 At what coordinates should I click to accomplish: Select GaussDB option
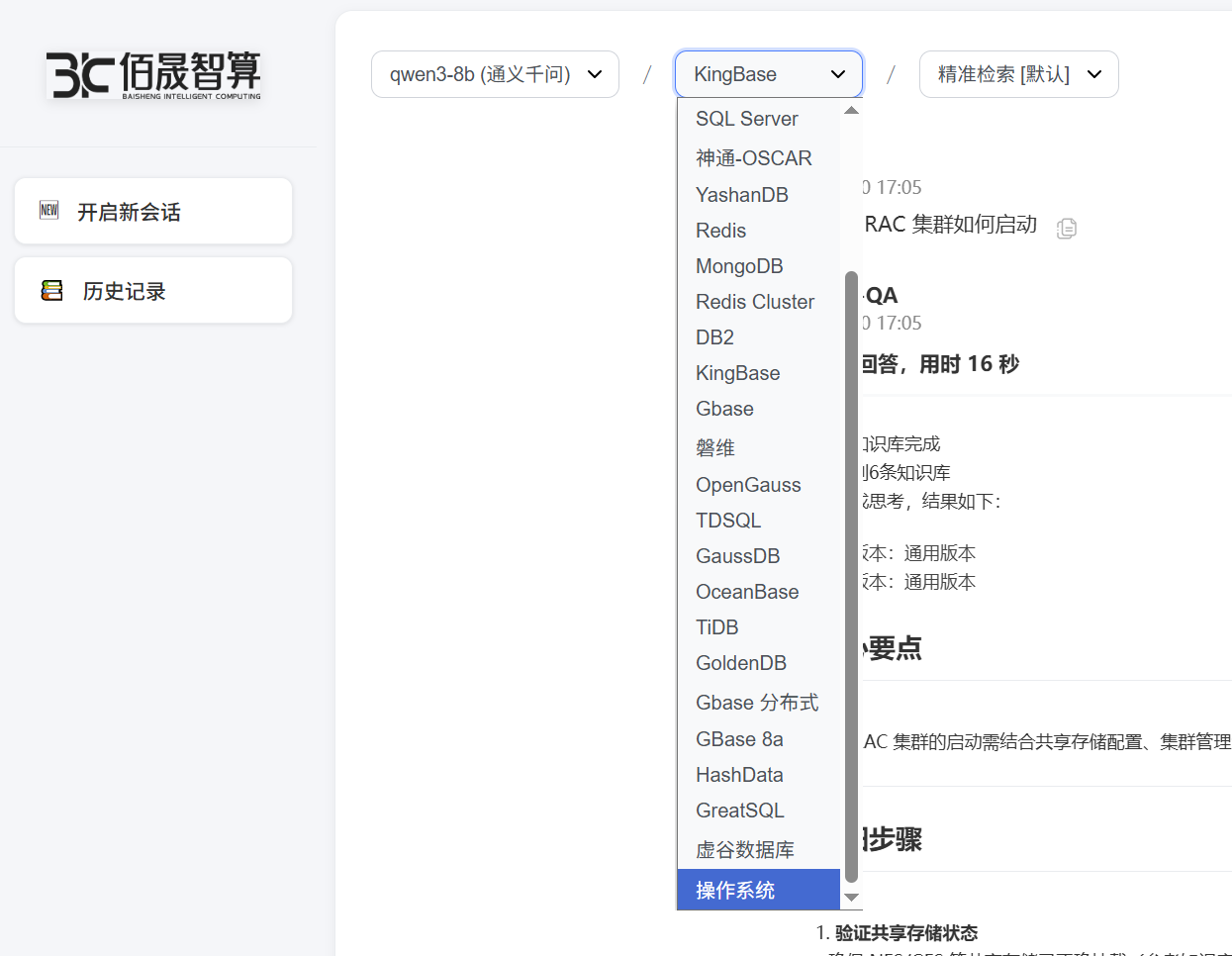tap(759, 556)
